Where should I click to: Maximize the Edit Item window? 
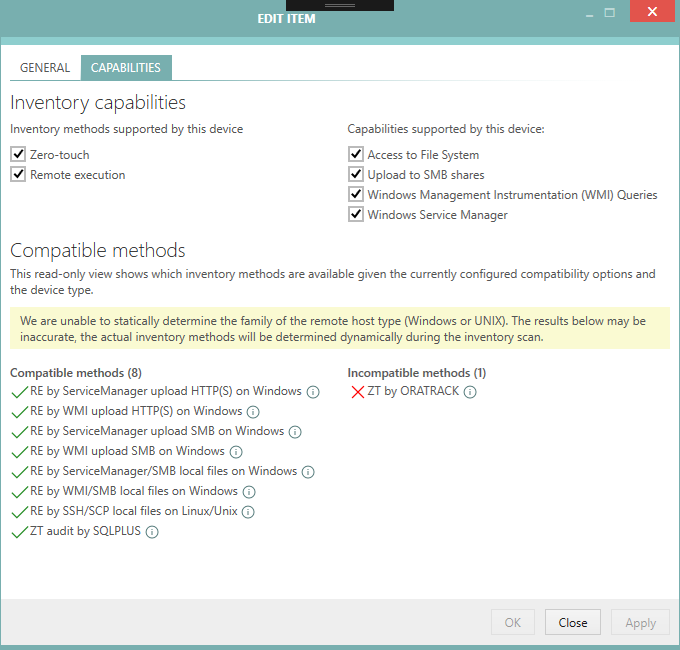[x=611, y=14]
